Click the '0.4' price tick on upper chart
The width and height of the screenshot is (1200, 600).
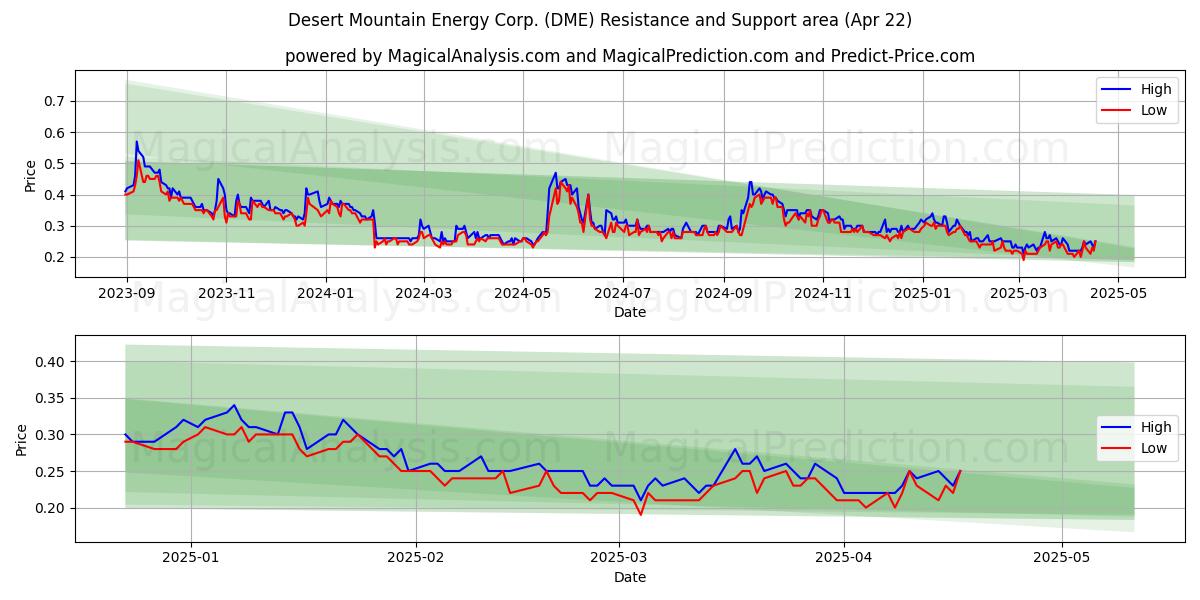click(x=55, y=195)
